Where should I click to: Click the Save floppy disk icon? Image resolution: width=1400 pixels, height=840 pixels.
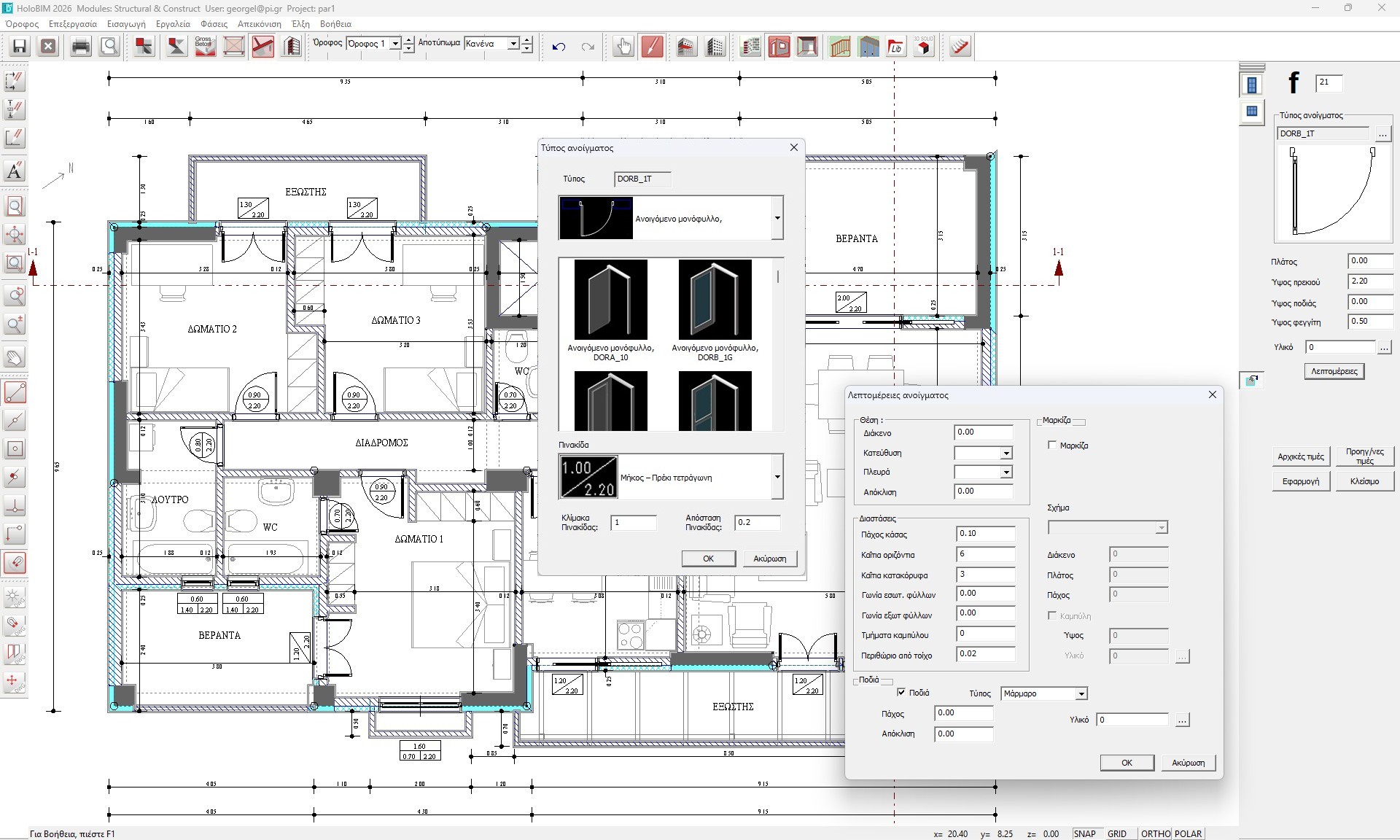tap(20, 47)
